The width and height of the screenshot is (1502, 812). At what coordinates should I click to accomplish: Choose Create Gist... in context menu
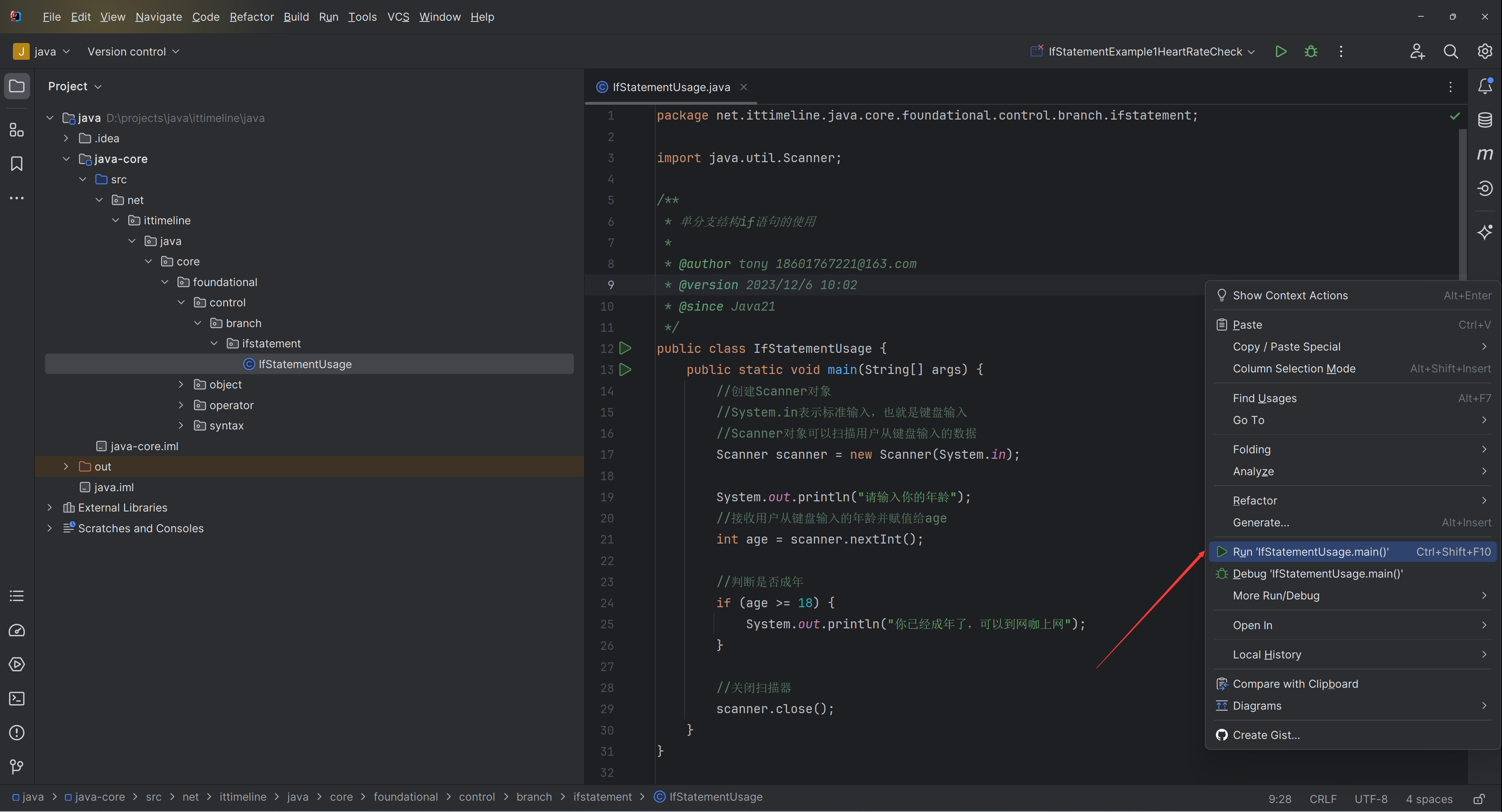tap(1353, 735)
